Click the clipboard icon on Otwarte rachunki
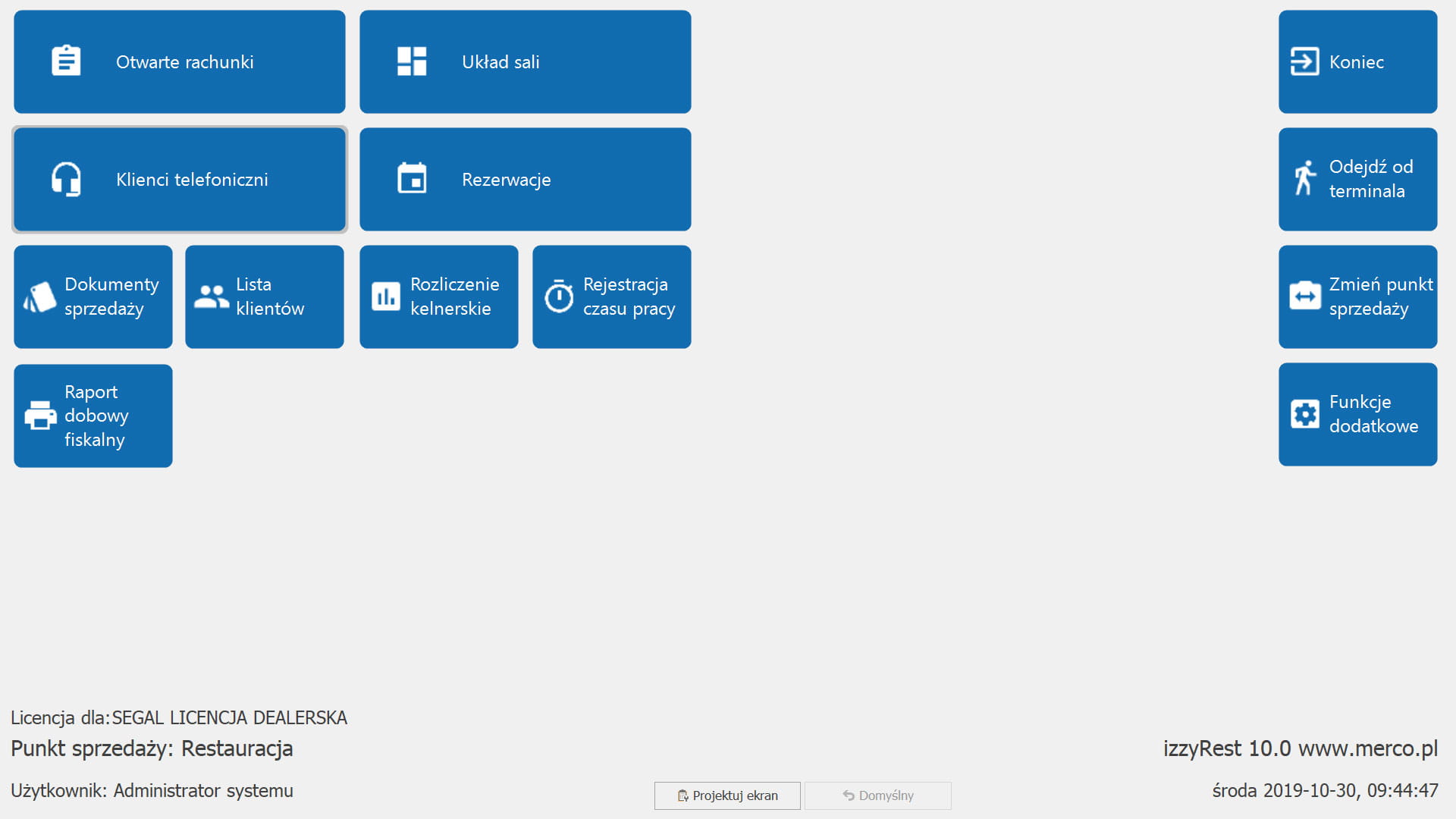 click(x=66, y=61)
